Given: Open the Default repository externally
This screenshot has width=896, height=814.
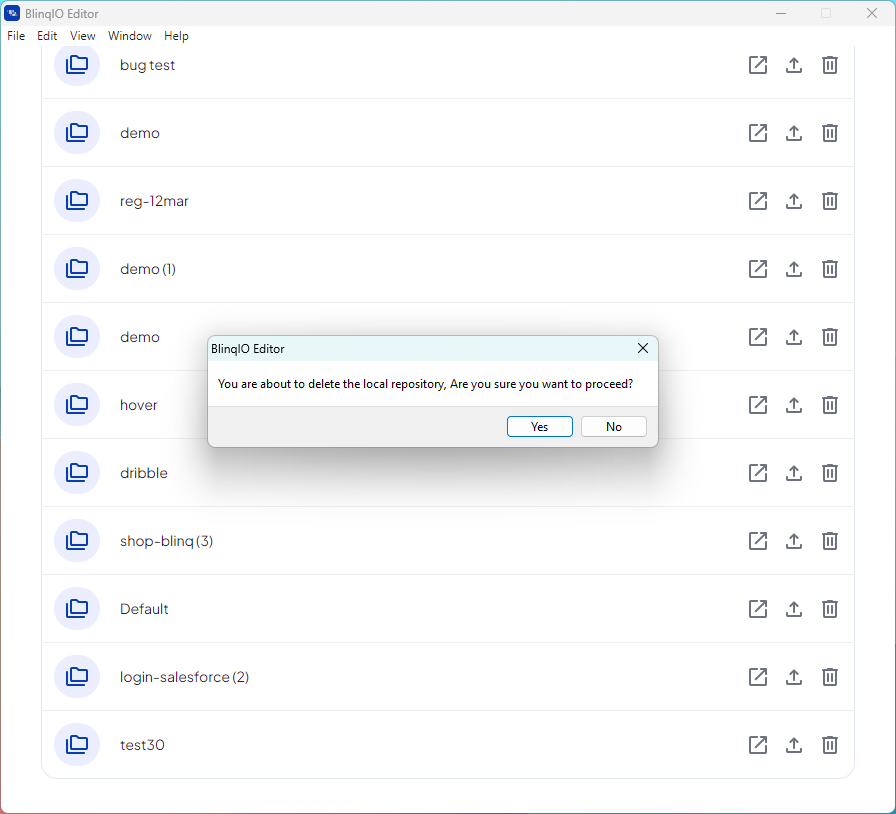Looking at the screenshot, I should [x=758, y=609].
